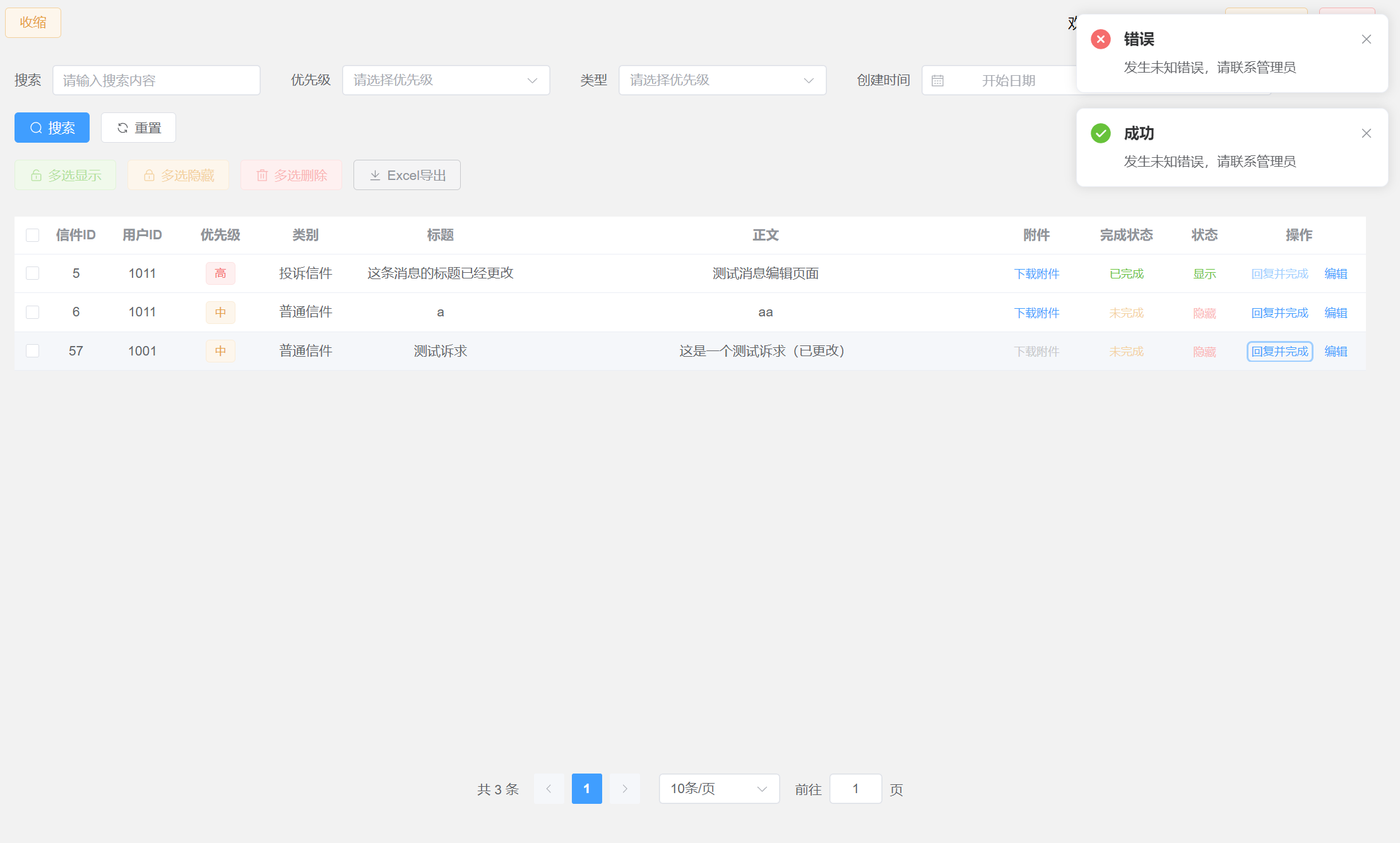This screenshot has width=1400, height=843.
Task: Click the search button with magnifier icon
Action: (52, 128)
